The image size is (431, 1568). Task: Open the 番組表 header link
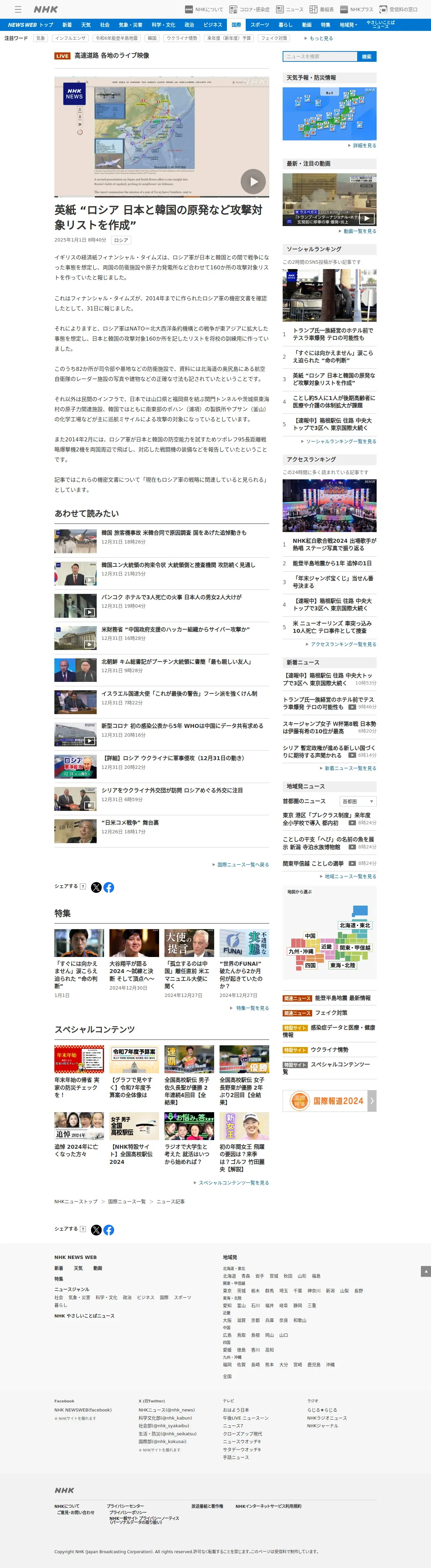[x=322, y=9]
